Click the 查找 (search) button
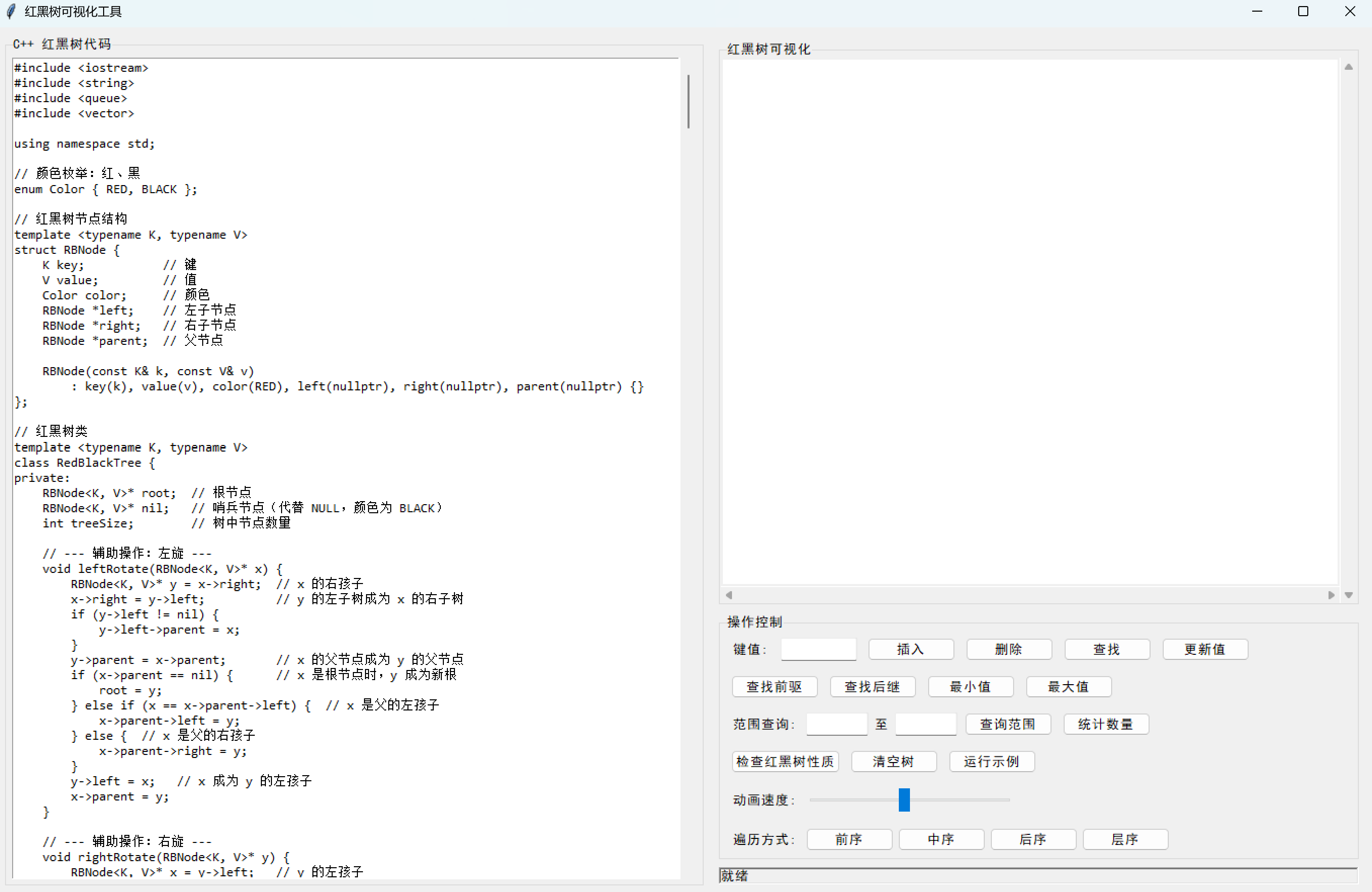The height and width of the screenshot is (892, 1372). point(1106,649)
